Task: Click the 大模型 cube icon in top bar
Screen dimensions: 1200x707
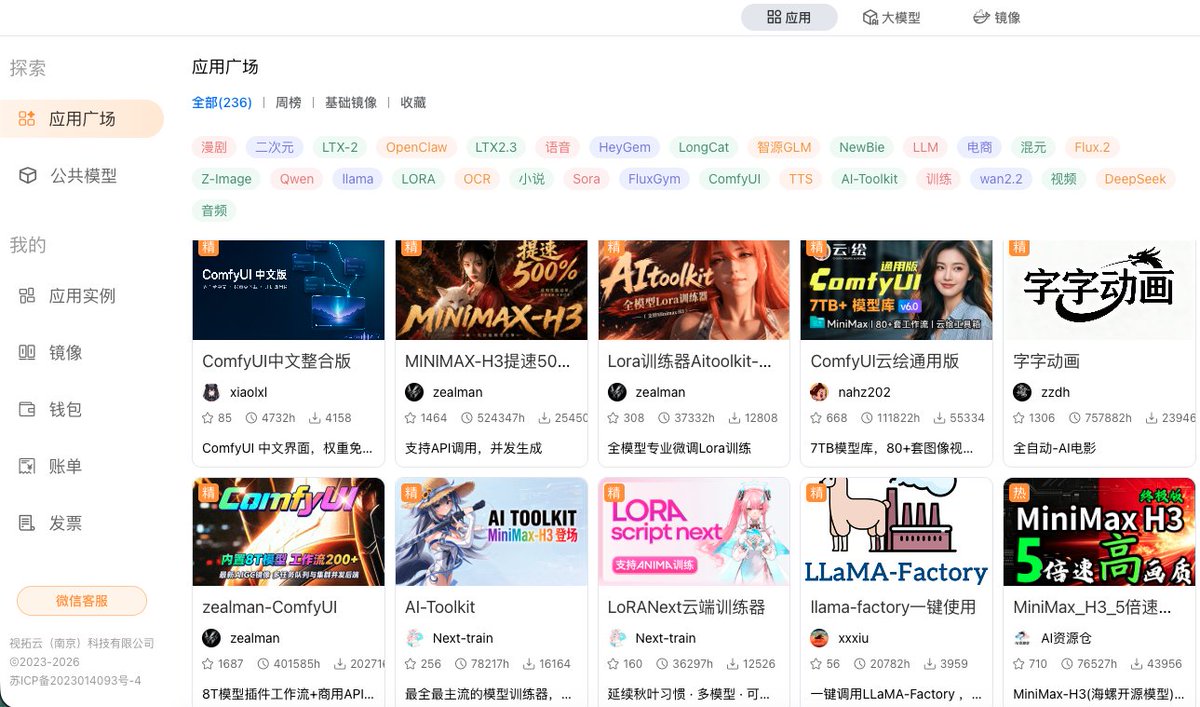Action: click(x=870, y=17)
